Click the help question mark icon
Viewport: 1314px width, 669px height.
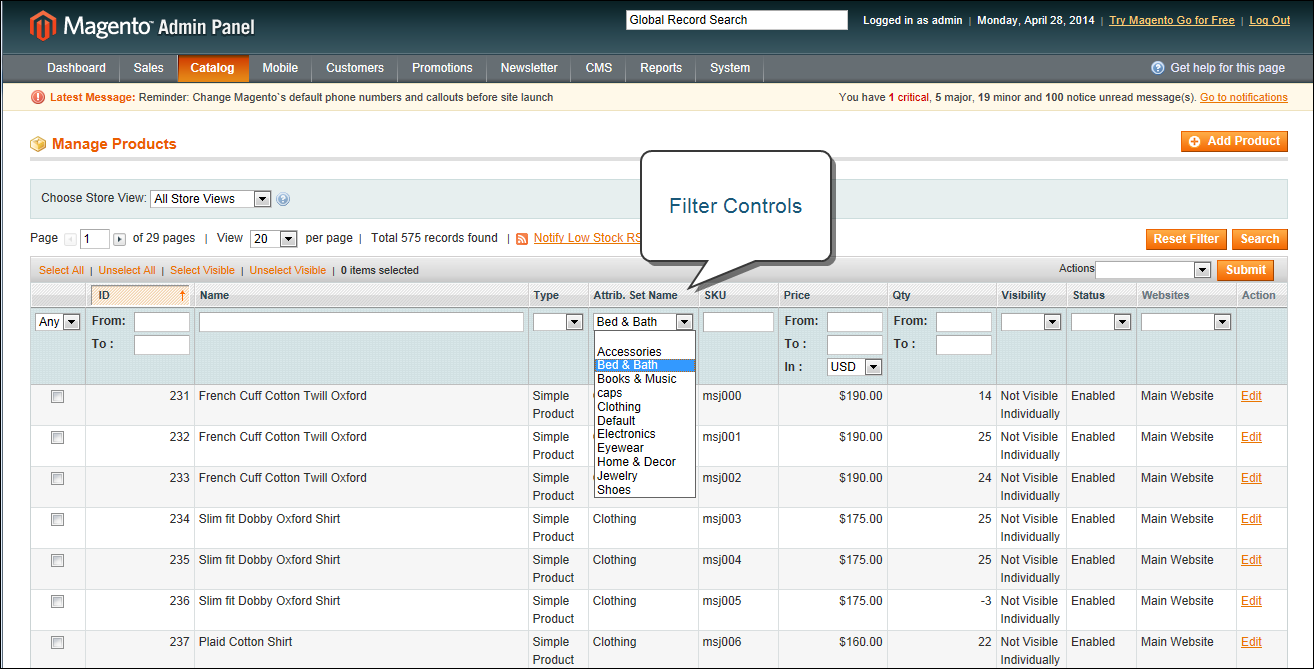tap(1158, 68)
